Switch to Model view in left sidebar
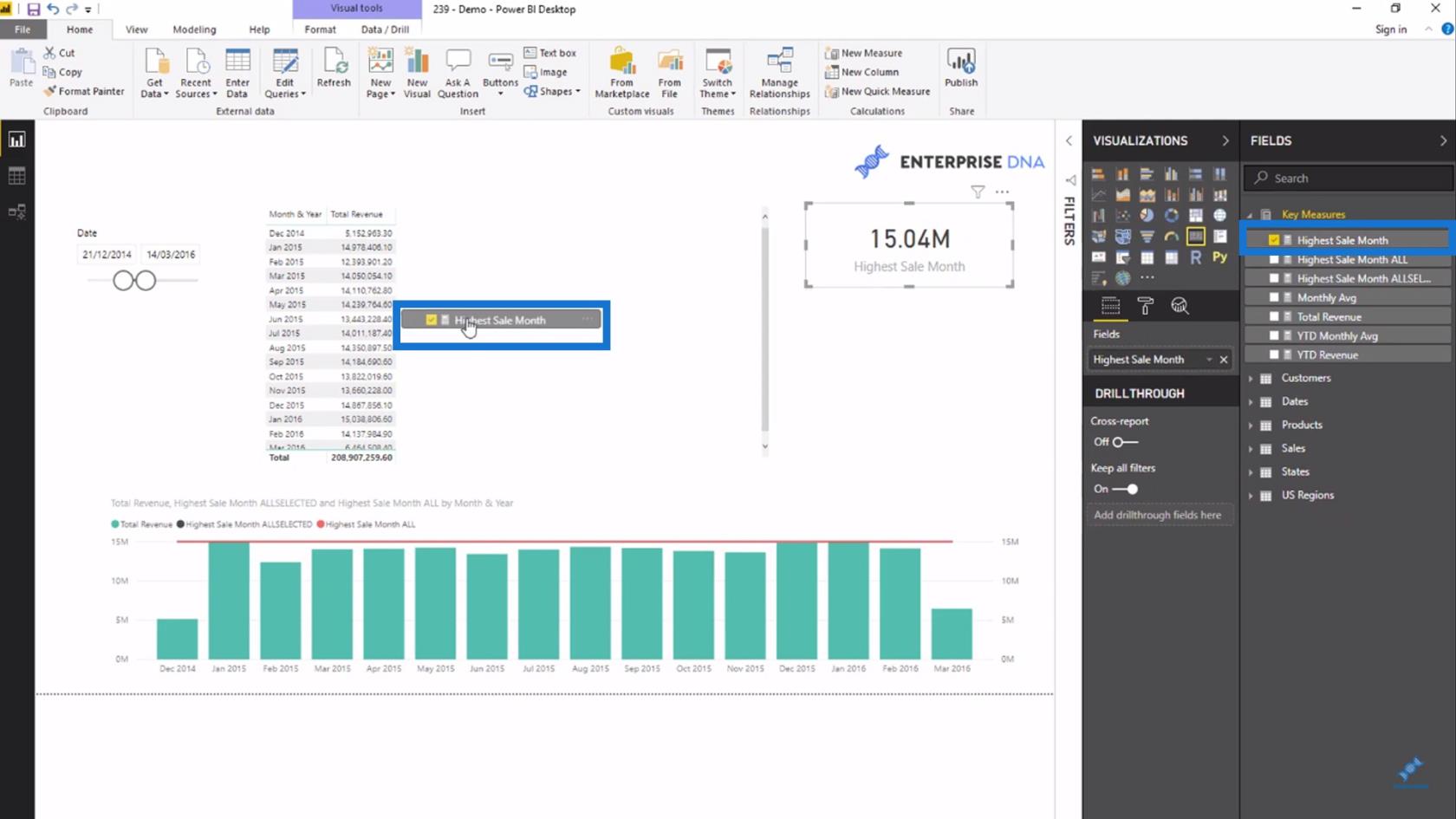Screen dimensions: 1456x819 point(16,211)
